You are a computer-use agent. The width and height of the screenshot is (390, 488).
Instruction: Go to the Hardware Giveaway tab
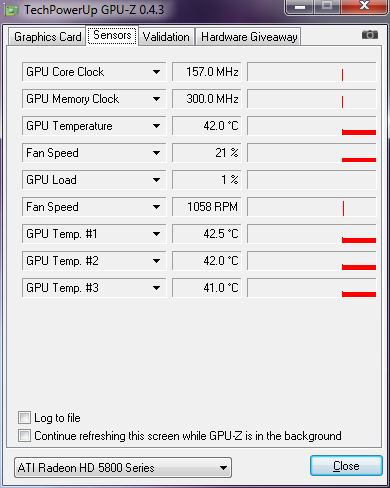click(249, 36)
